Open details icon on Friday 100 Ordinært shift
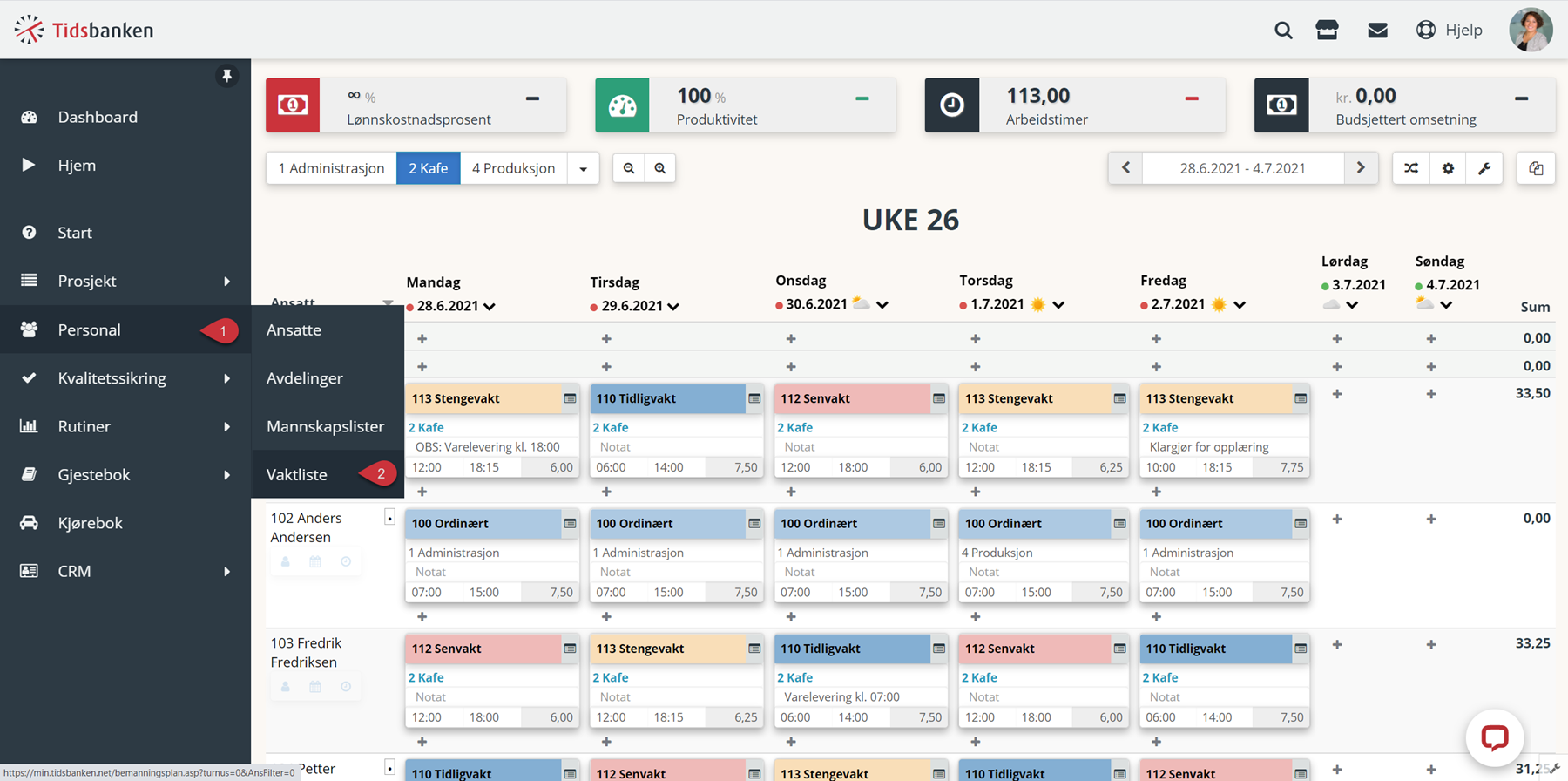 click(1301, 524)
